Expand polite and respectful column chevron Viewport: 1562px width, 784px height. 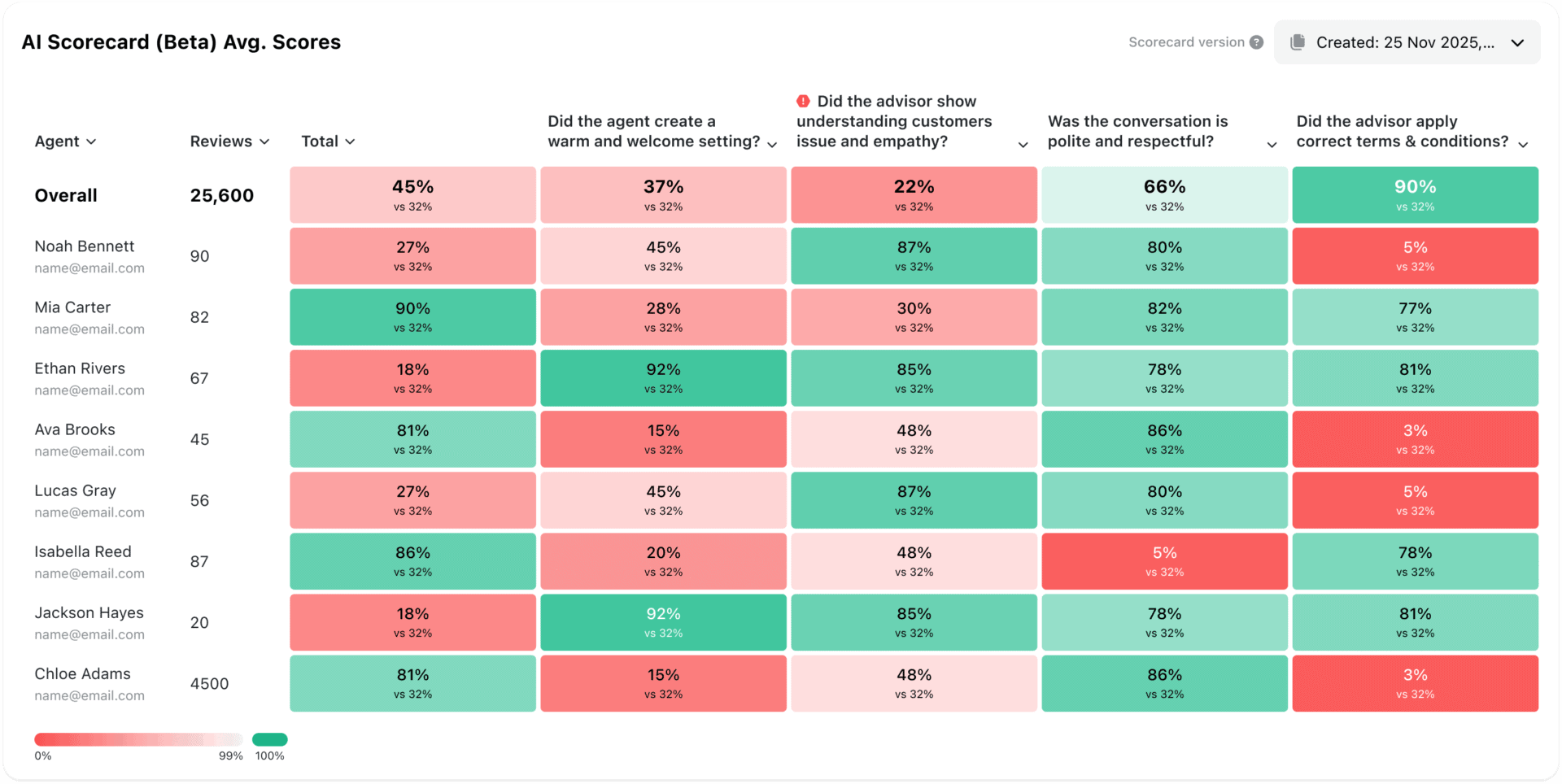[x=1272, y=145]
